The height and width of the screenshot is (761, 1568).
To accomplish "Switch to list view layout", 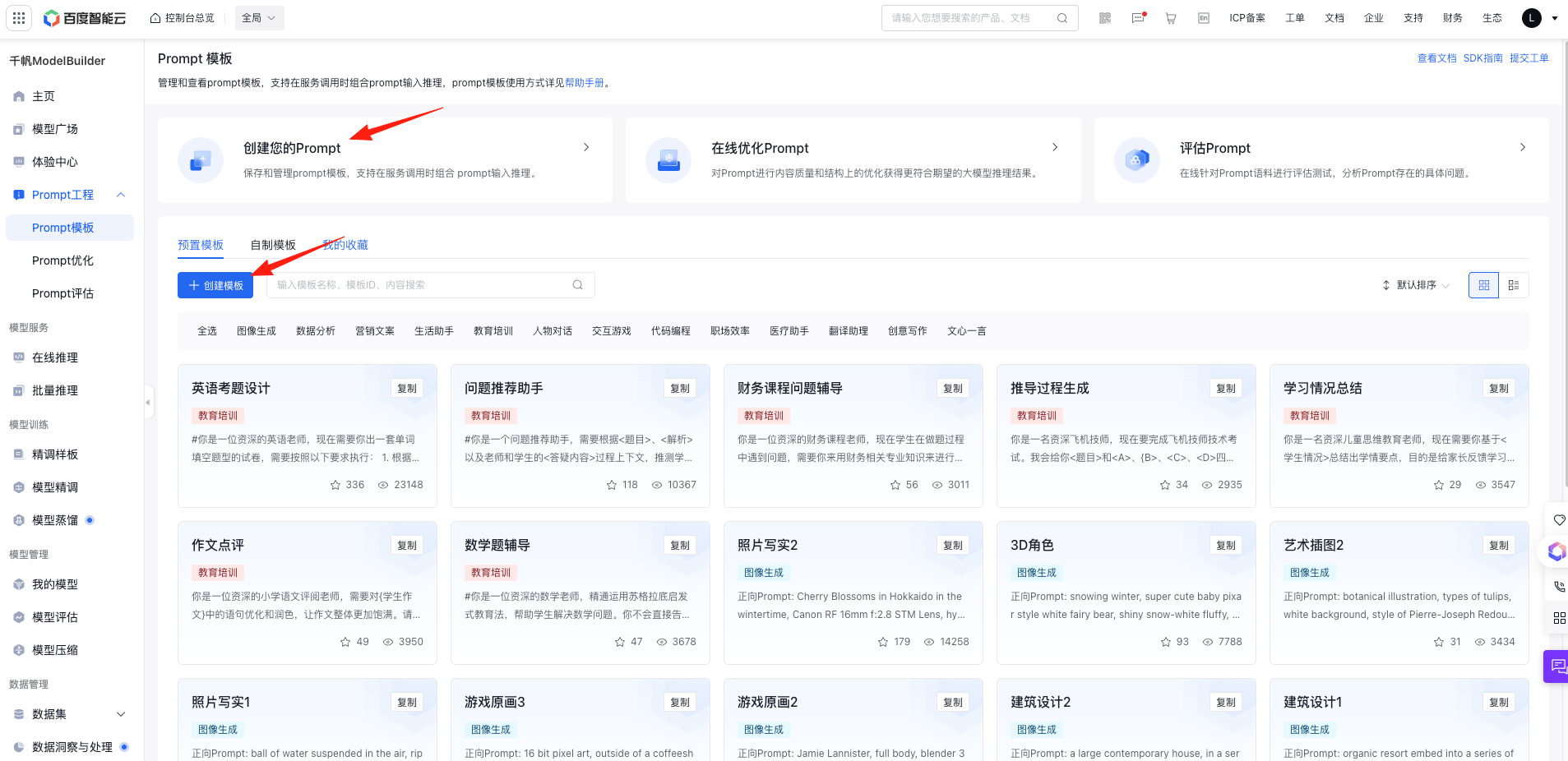I will pyautogui.click(x=1514, y=285).
